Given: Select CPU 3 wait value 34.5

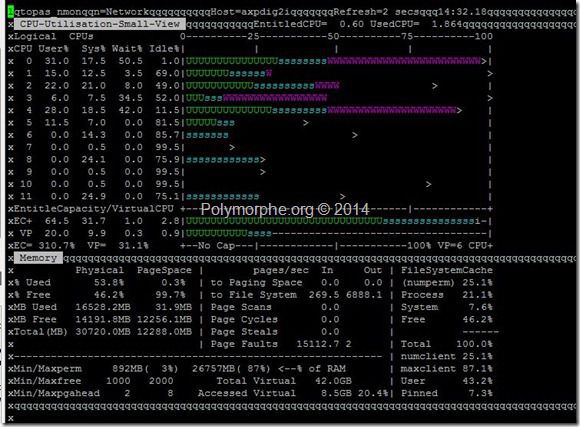Looking at the screenshot, I should point(131,98).
